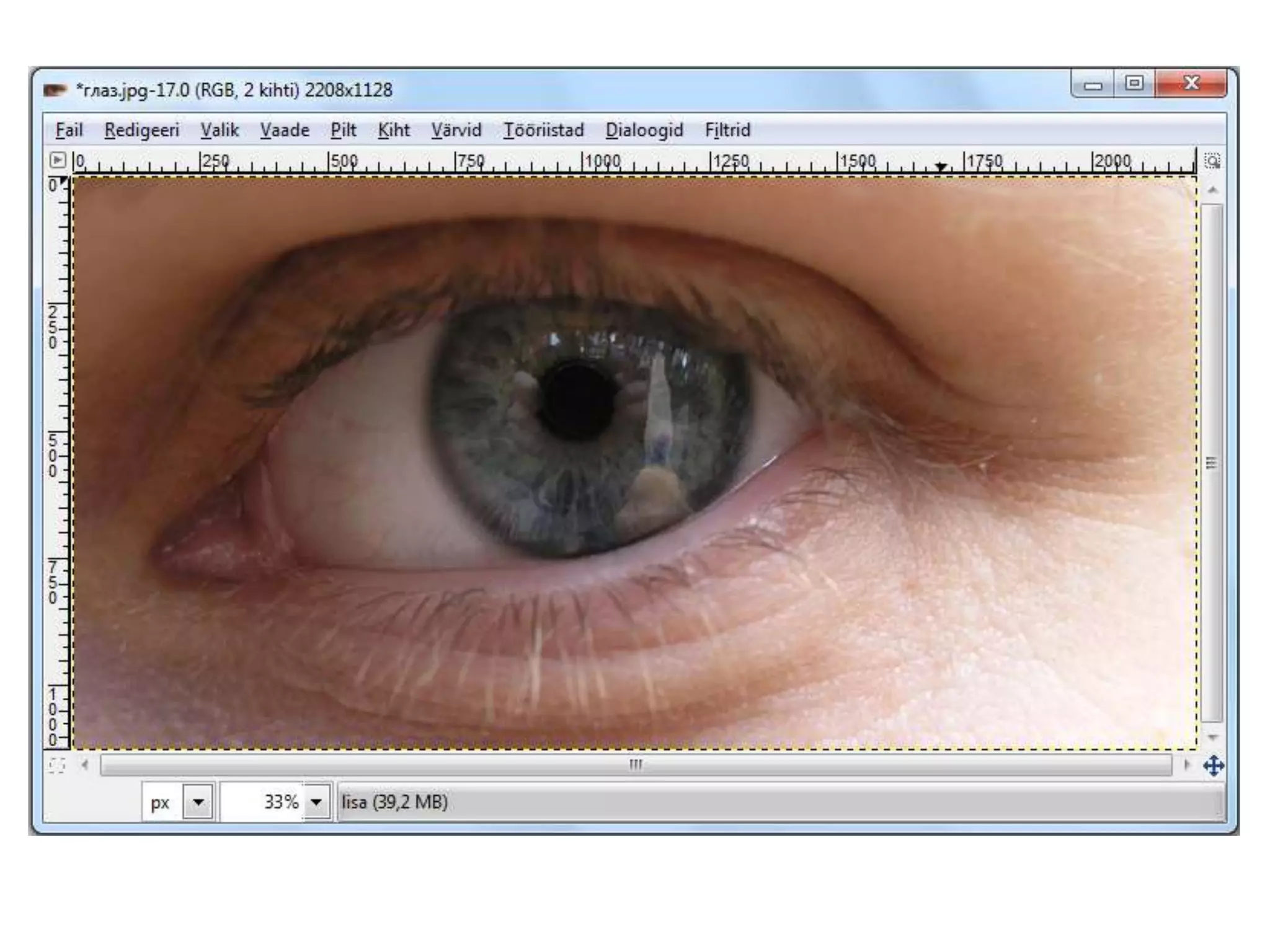Open the Tööriistad menu
The image size is (1270, 952).
tap(543, 130)
